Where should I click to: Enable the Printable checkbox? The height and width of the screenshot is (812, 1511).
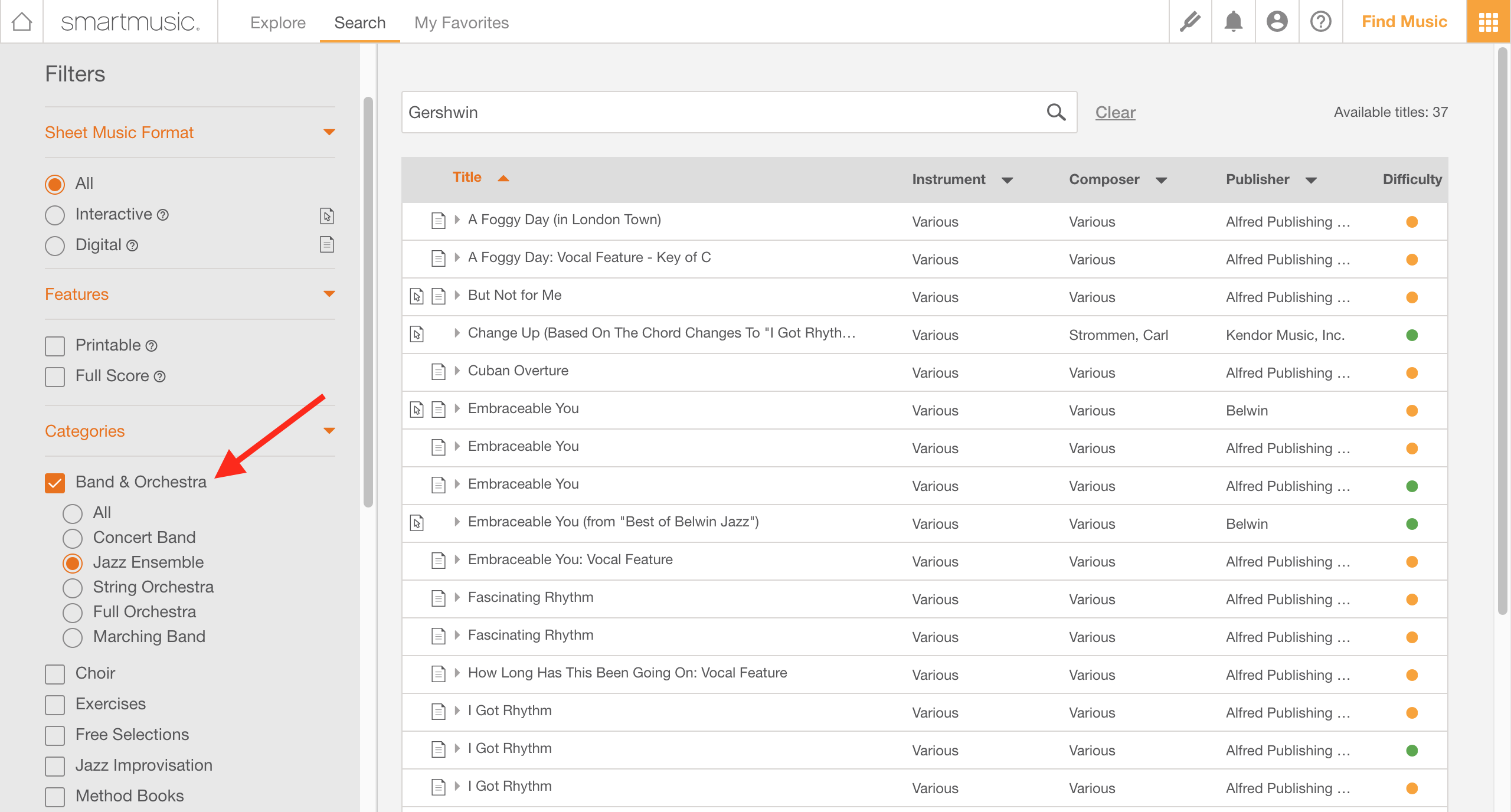tap(55, 346)
